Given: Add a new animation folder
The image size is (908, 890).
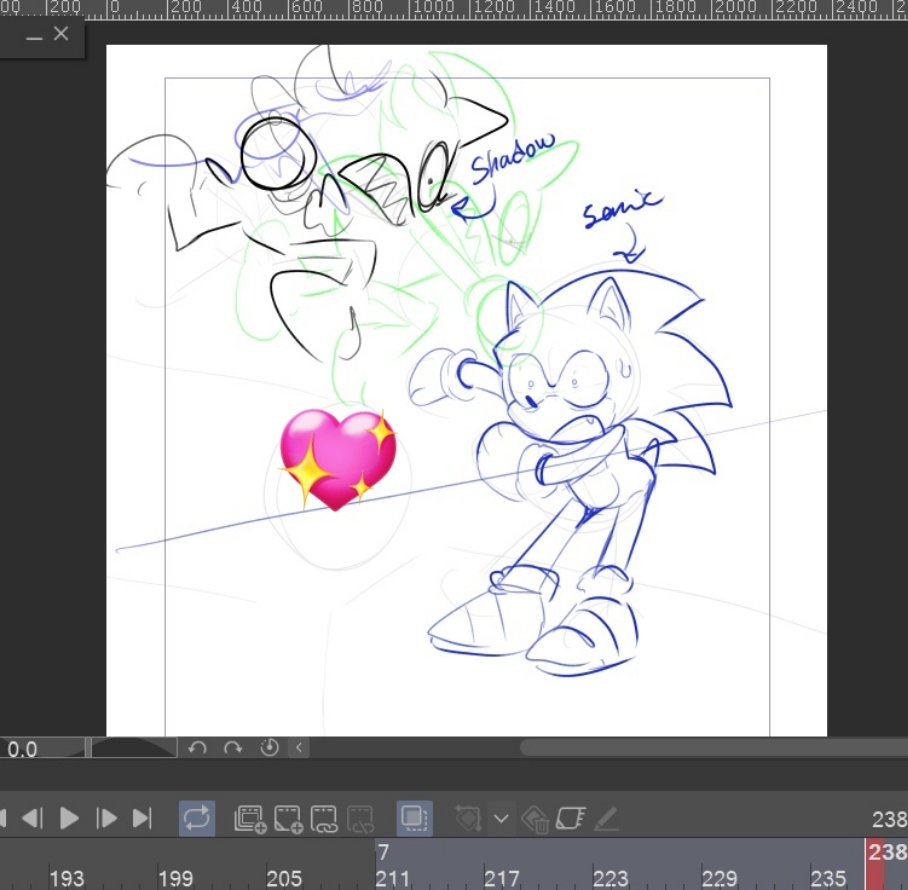Looking at the screenshot, I should click(x=250, y=819).
